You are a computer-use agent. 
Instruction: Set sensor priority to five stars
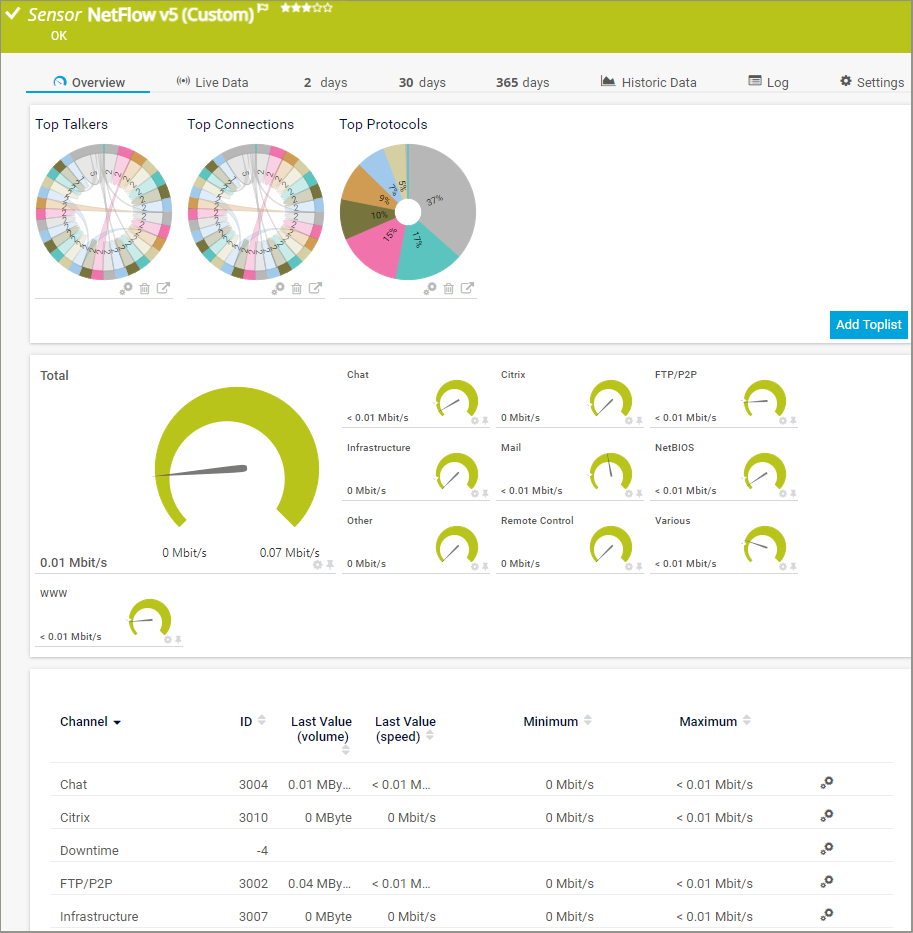click(328, 8)
